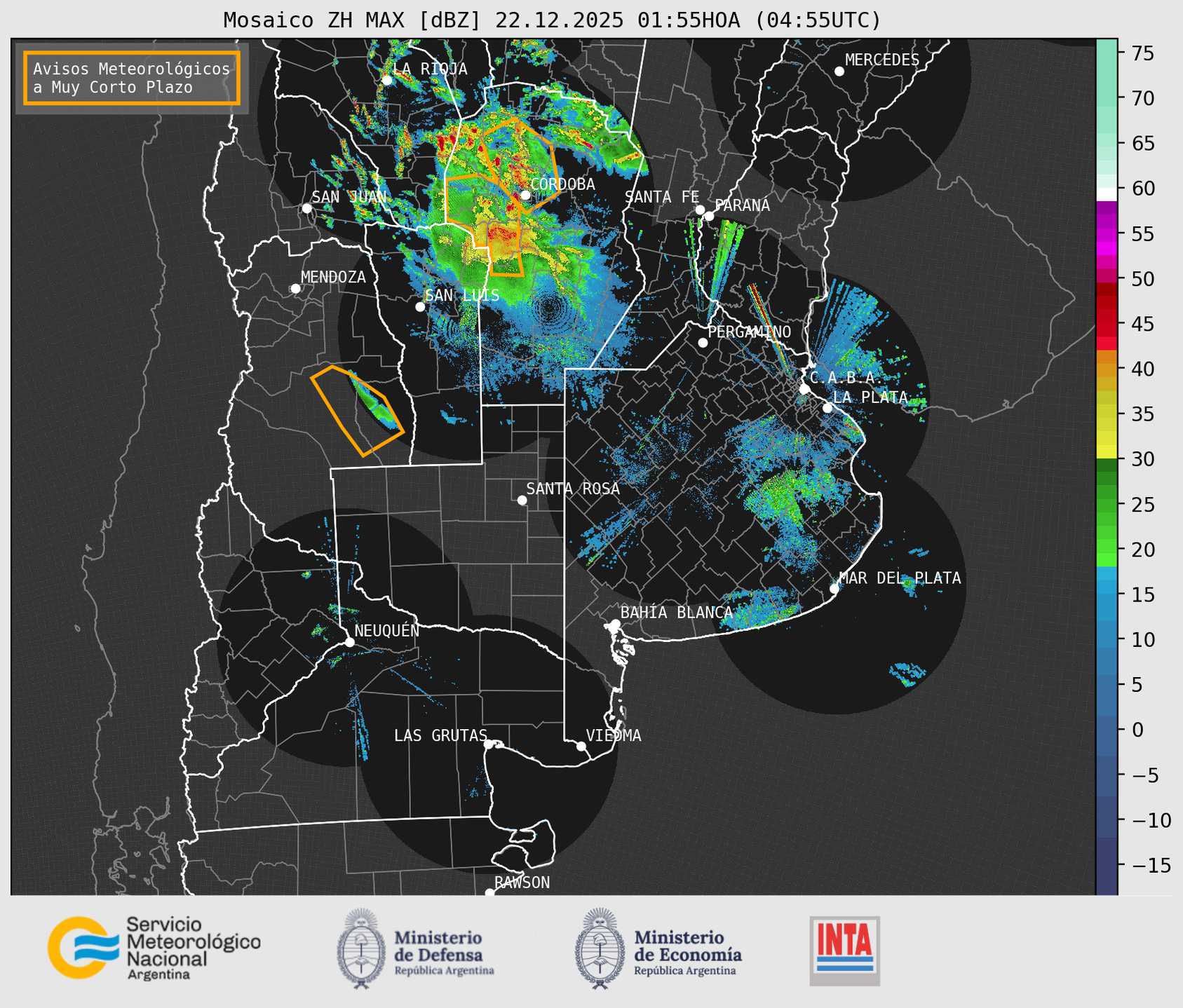The image size is (1183, 1008).
Task: Click the 55 dBZ magenta band on scale
Action: (x=1107, y=234)
